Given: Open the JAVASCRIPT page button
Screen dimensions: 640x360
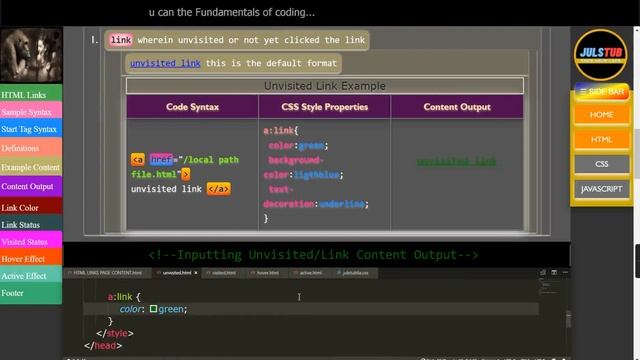Looking at the screenshot, I should pyautogui.click(x=602, y=189).
